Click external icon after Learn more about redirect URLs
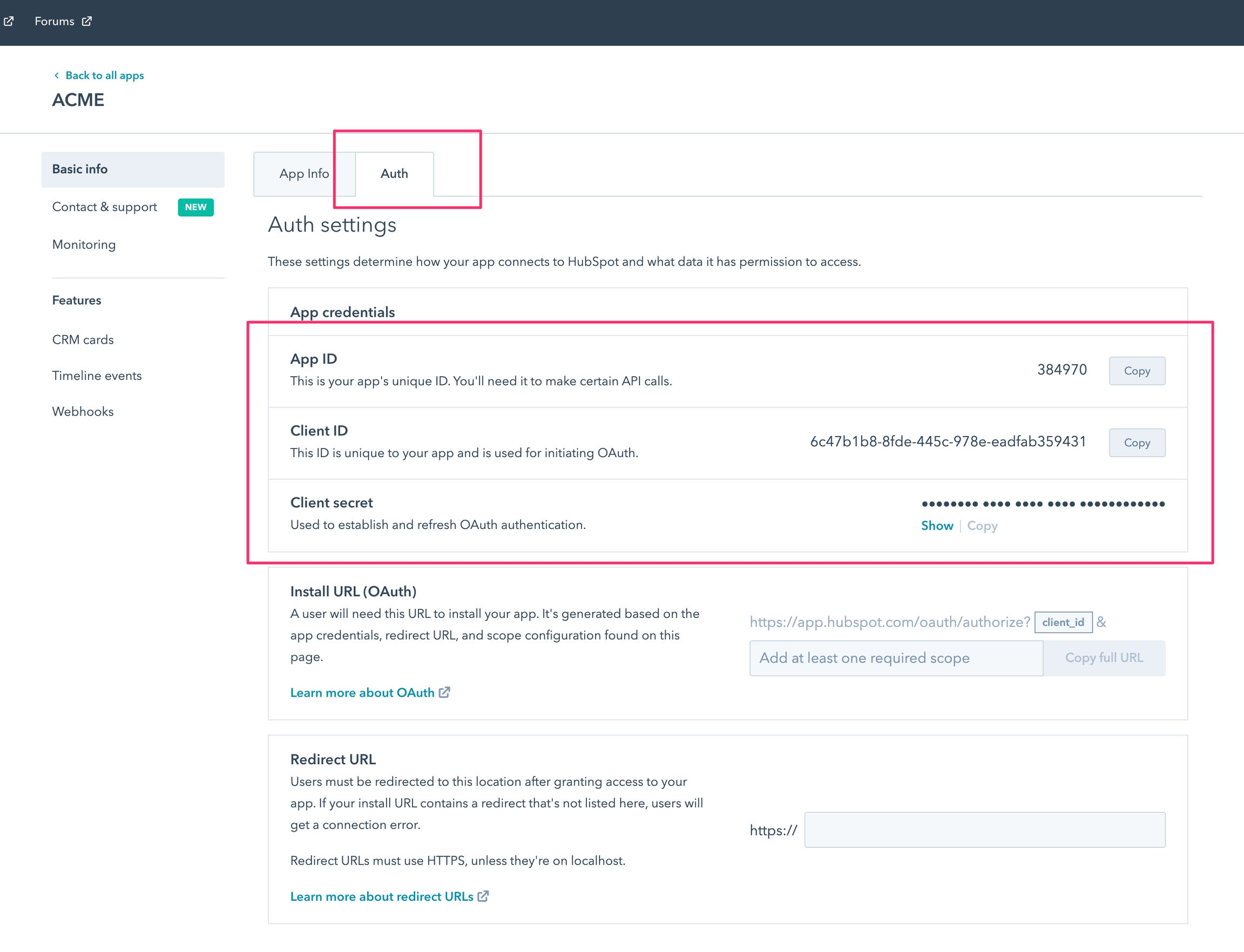The height and width of the screenshot is (952, 1244). [x=483, y=896]
